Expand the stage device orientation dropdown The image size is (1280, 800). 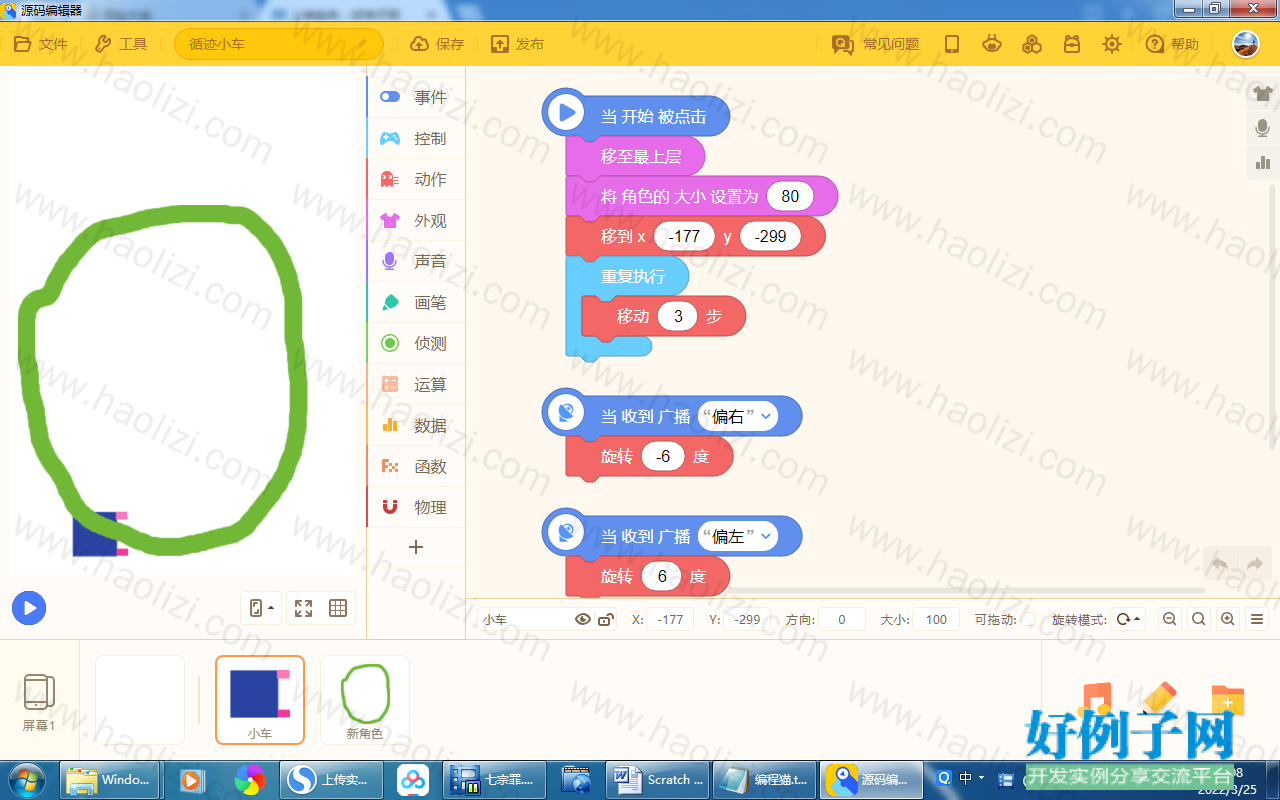260,608
